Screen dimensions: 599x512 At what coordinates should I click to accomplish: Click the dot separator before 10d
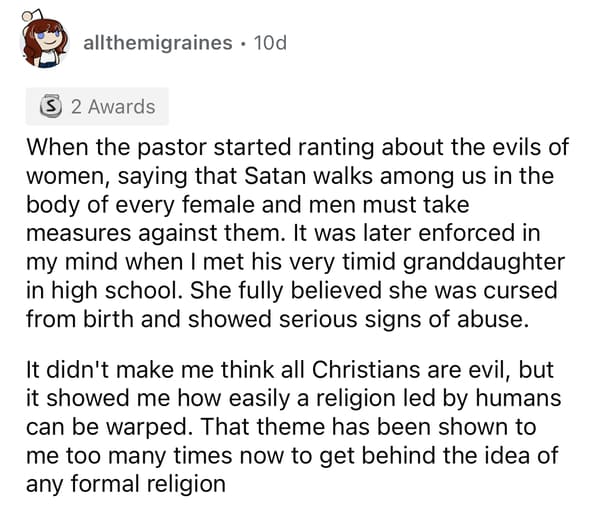(243, 43)
